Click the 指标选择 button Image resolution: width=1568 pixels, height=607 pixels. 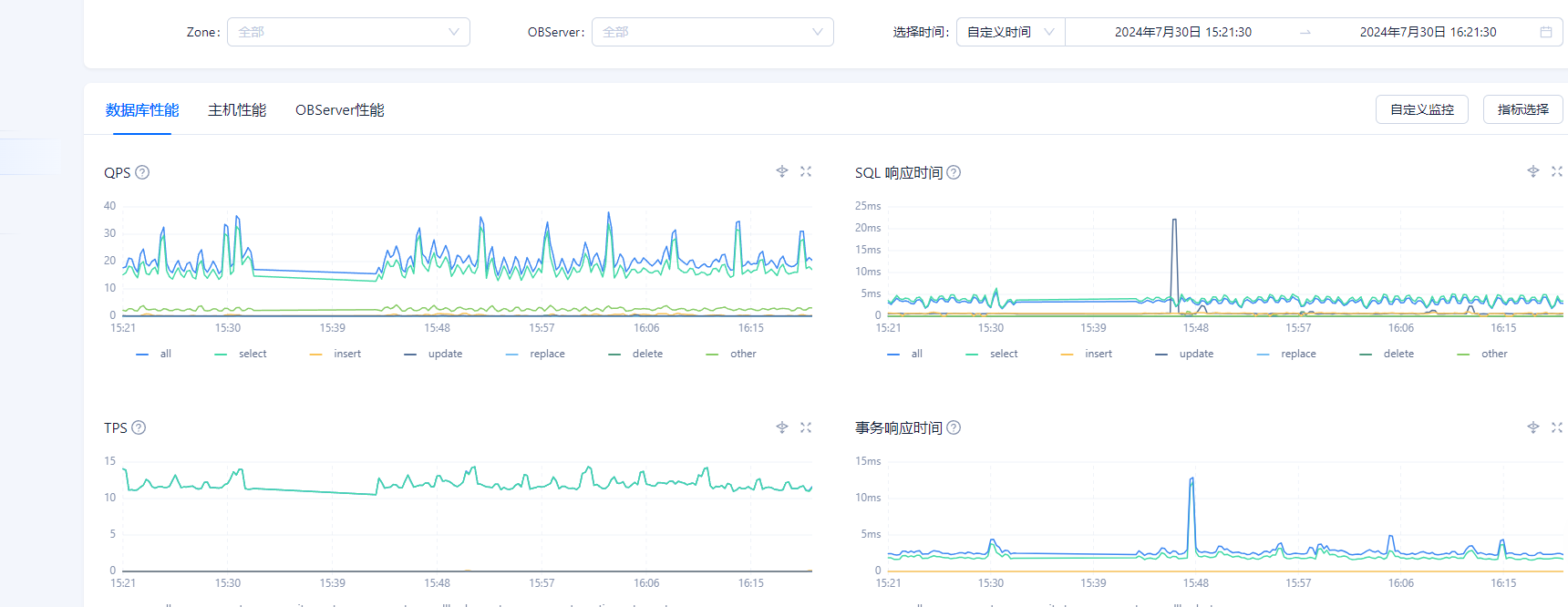(x=1522, y=109)
